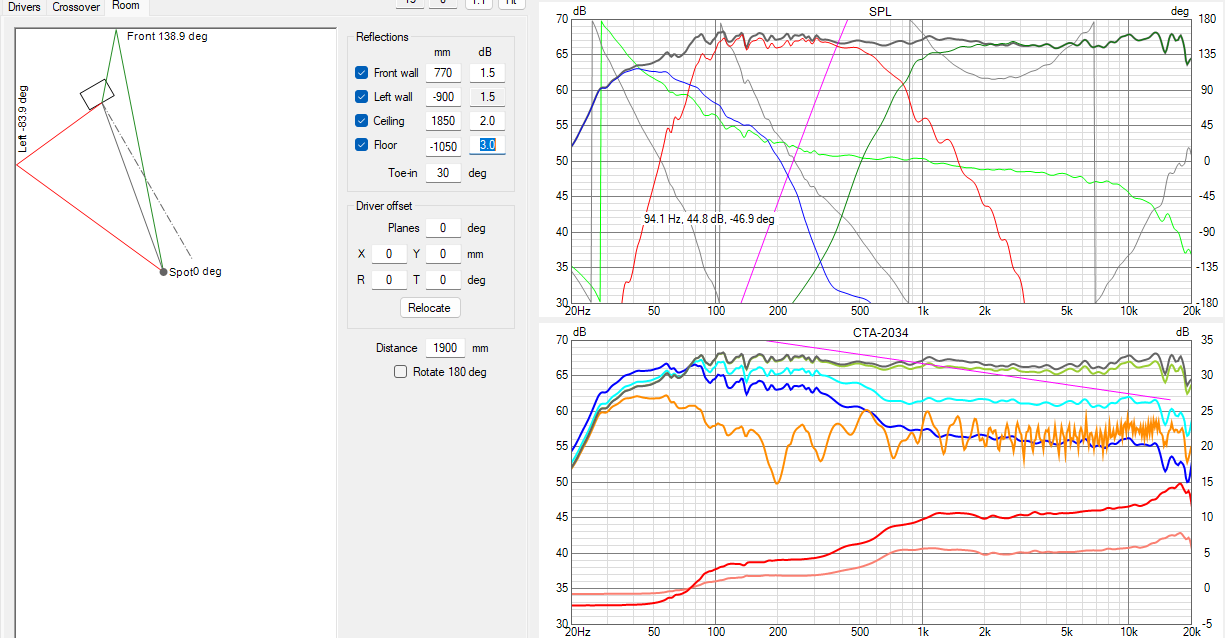Enable the Rotate 180 deg checkbox
This screenshot has height=638, width=1225.
(x=401, y=372)
